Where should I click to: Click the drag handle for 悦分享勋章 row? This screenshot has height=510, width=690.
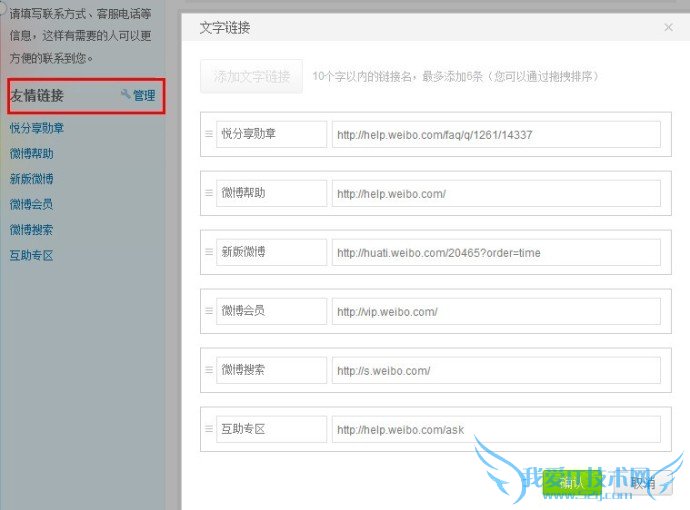coord(209,134)
